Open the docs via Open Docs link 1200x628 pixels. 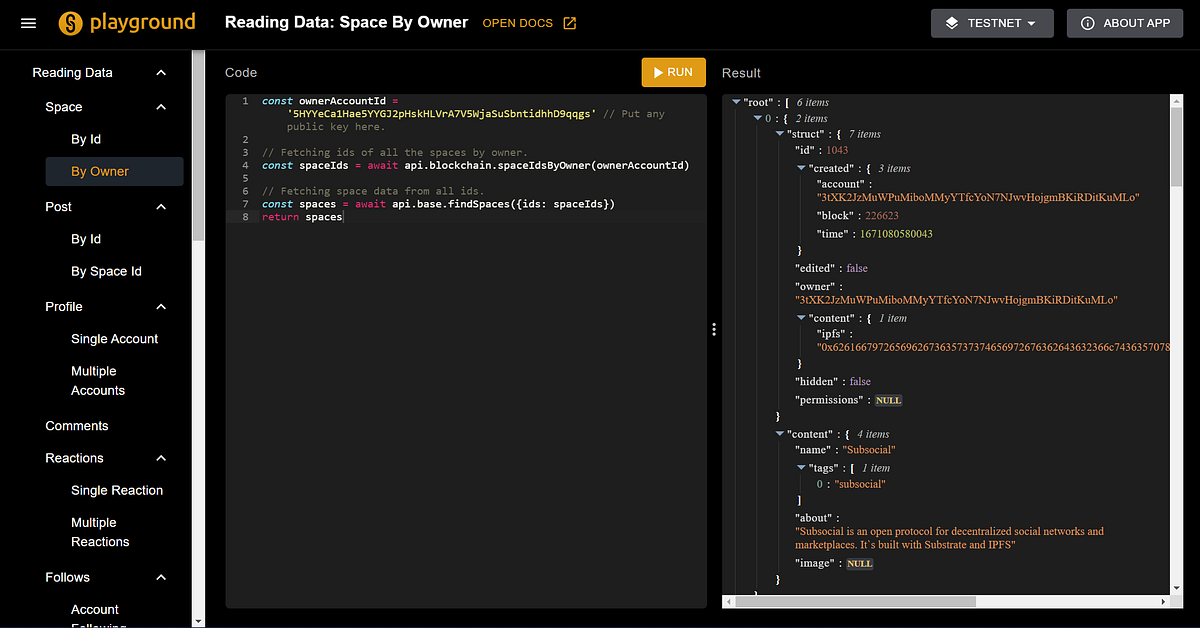[x=517, y=23]
